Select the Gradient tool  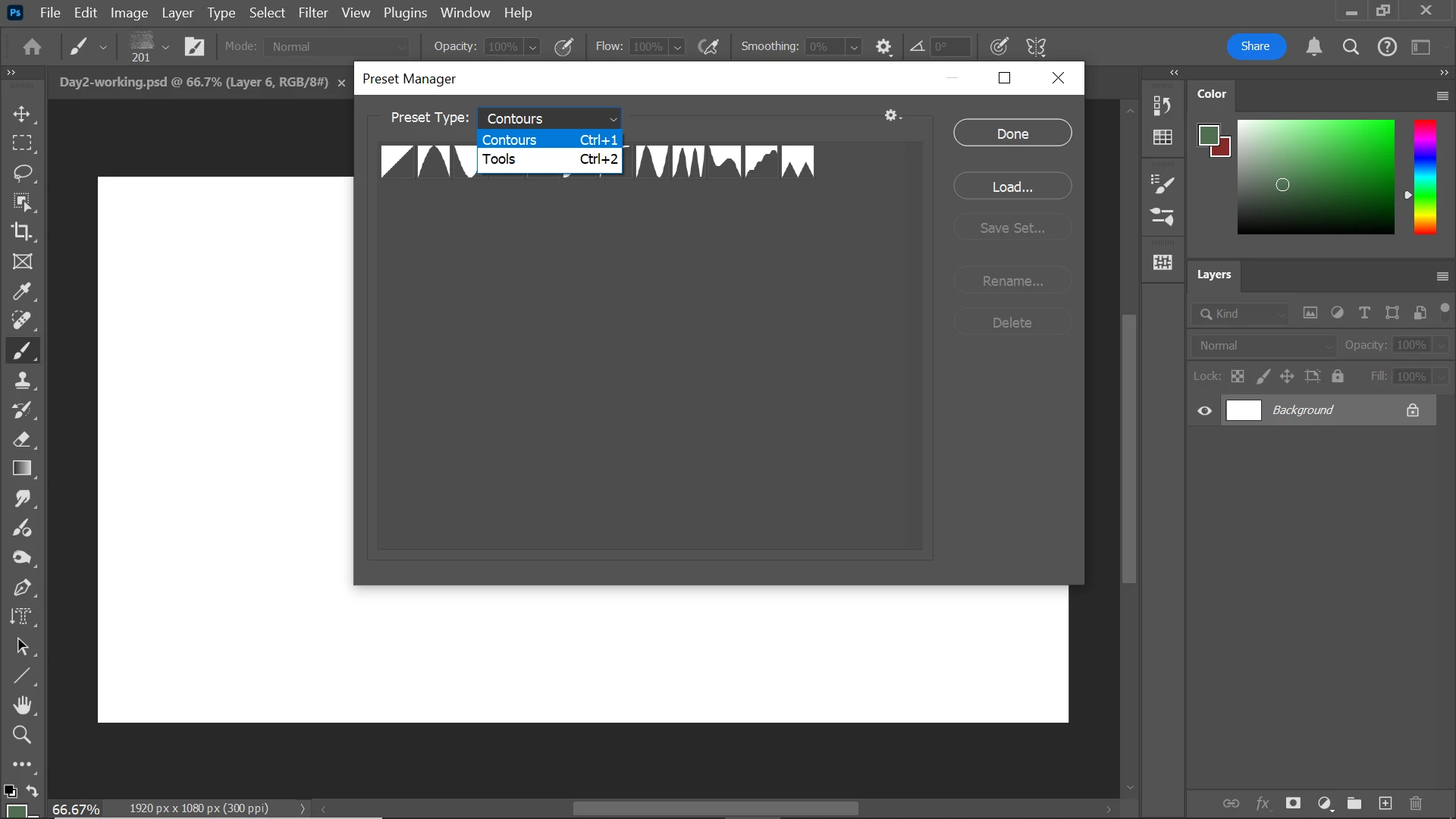(21, 468)
